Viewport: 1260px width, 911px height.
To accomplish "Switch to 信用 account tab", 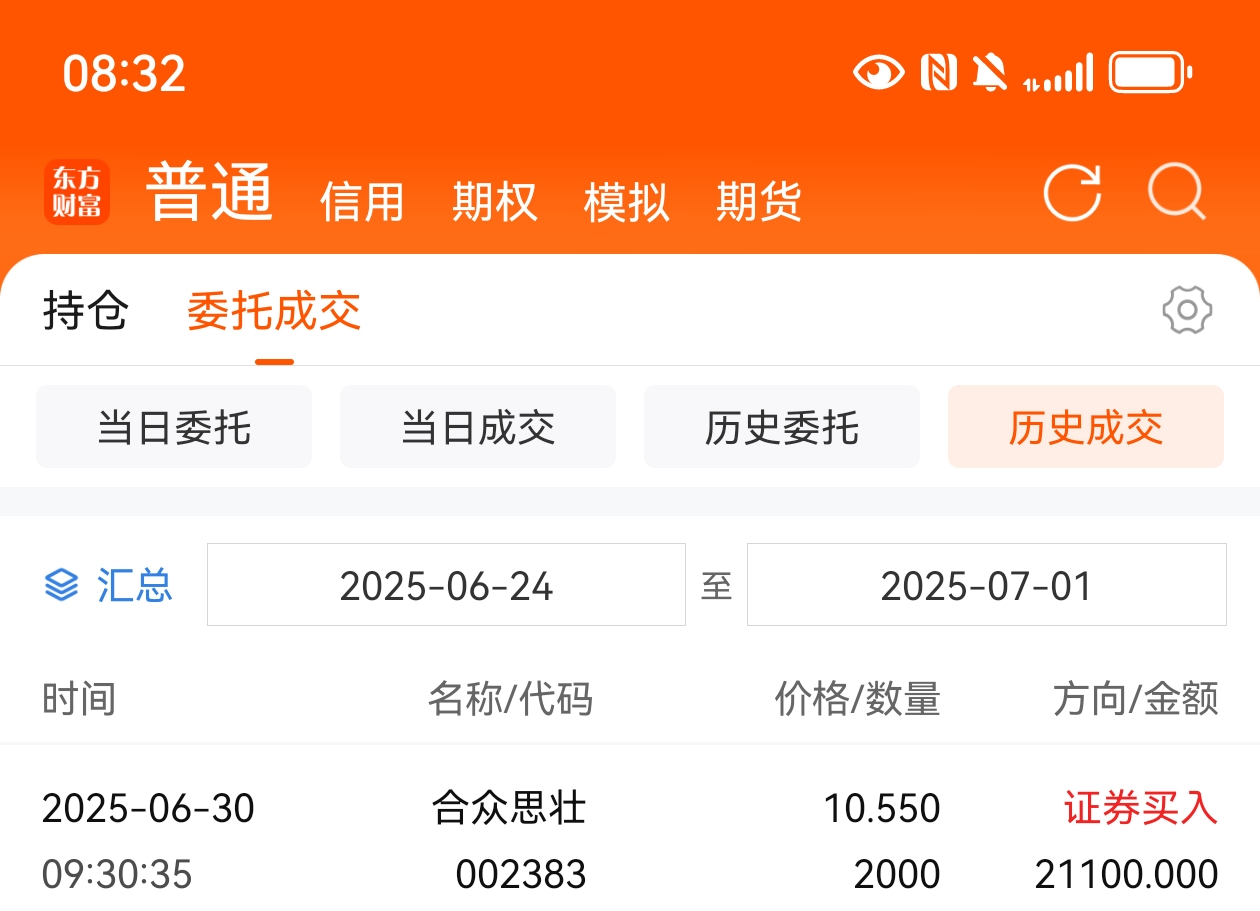I will coord(362,202).
